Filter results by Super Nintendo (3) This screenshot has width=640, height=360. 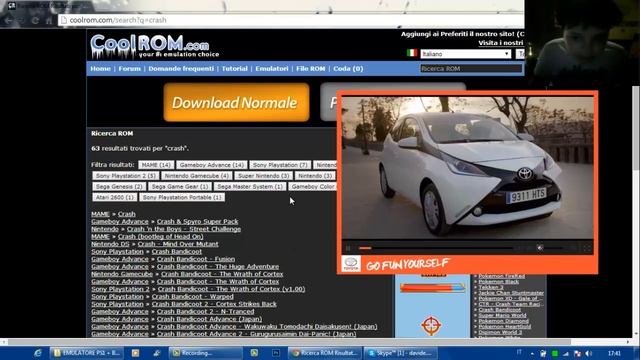click(x=264, y=176)
